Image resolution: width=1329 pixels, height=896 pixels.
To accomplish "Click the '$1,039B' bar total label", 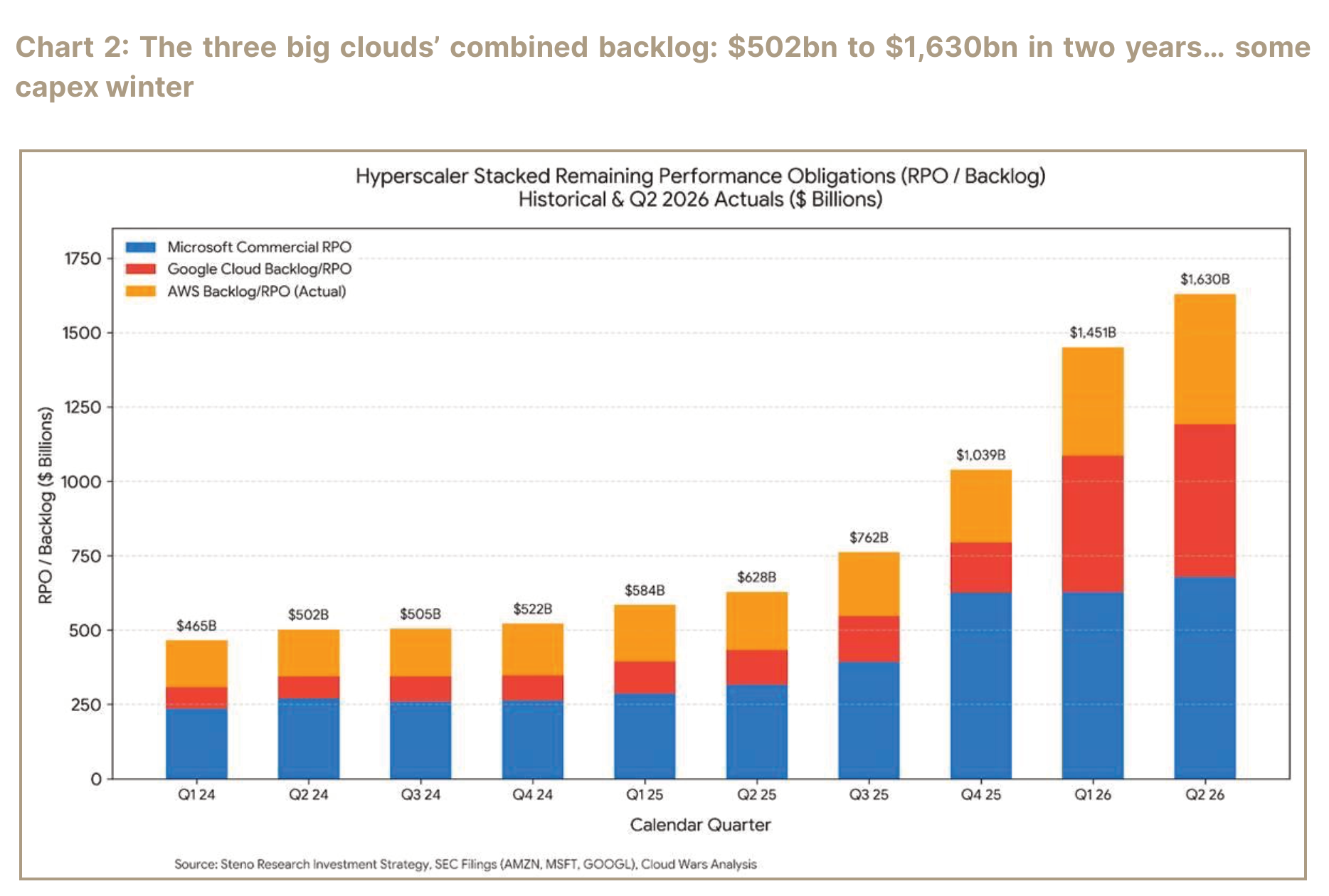I will (x=980, y=455).
